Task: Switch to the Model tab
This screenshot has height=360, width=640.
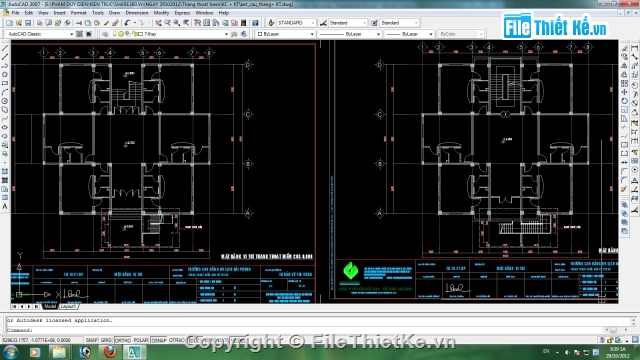Action: click(x=50, y=306)
